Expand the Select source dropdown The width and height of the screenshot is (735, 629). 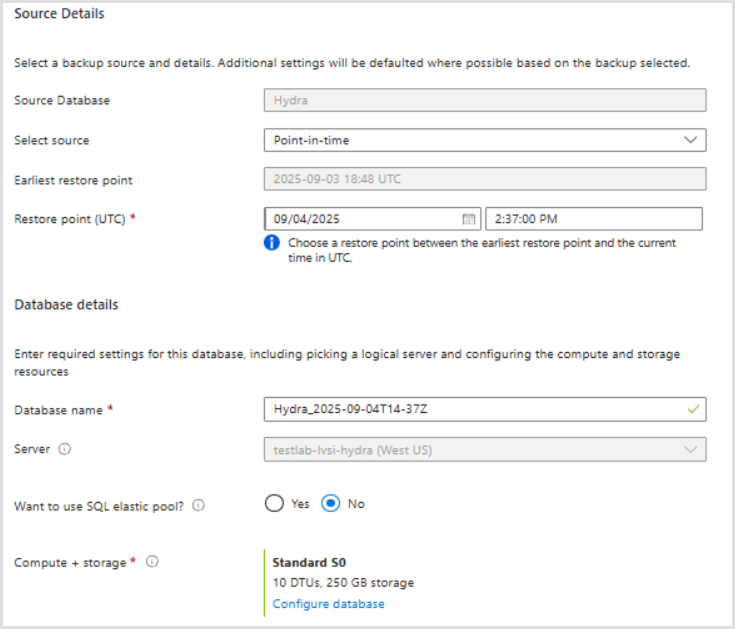point(484,140)
